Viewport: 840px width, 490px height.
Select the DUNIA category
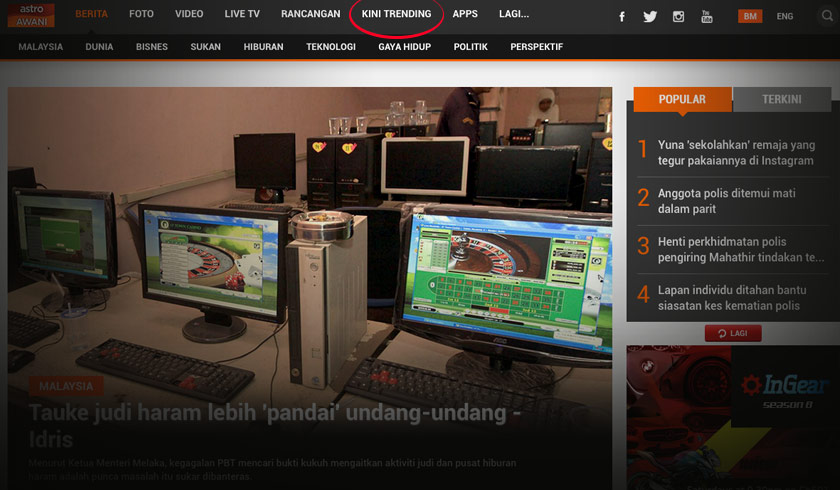point(99,47)
